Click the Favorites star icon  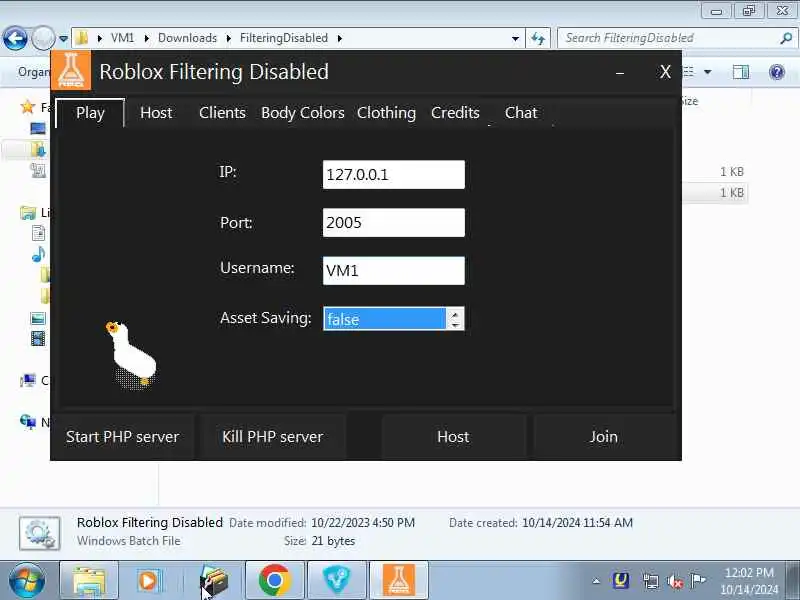click(28, 107)
